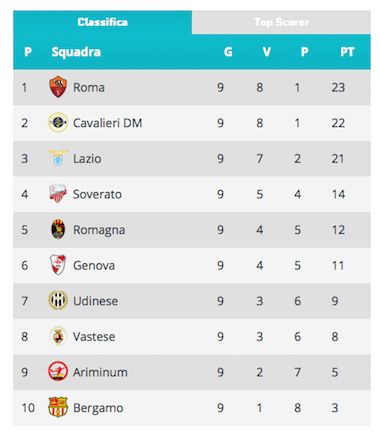Viewport: 380px width, 439px height.
Task: Select the Lazio eagle crest
Action: tap(58, 158)
